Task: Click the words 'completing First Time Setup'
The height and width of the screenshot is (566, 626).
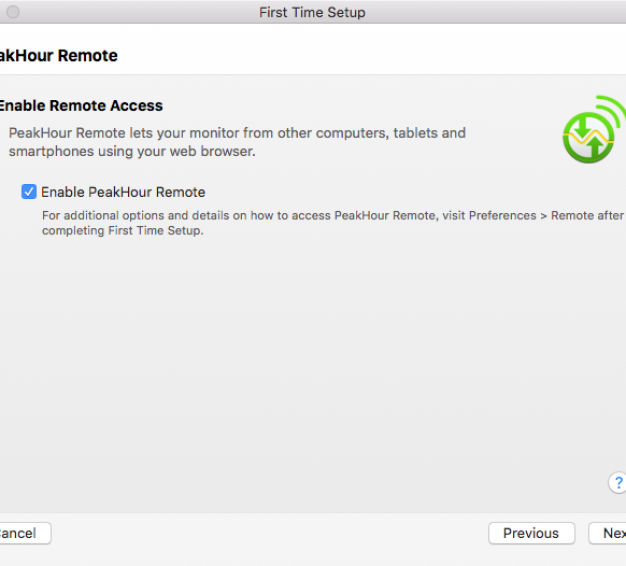Action: pos(122,231)
